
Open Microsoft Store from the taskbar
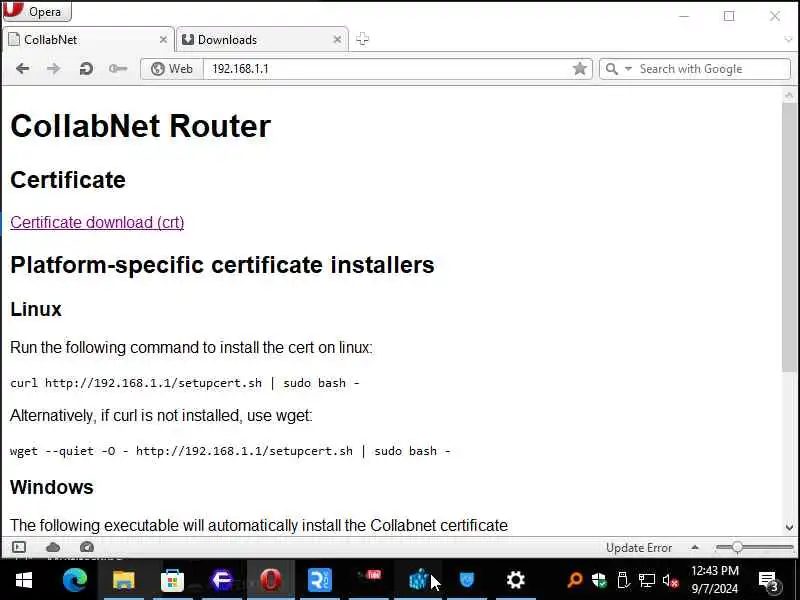tap(172, 580)
